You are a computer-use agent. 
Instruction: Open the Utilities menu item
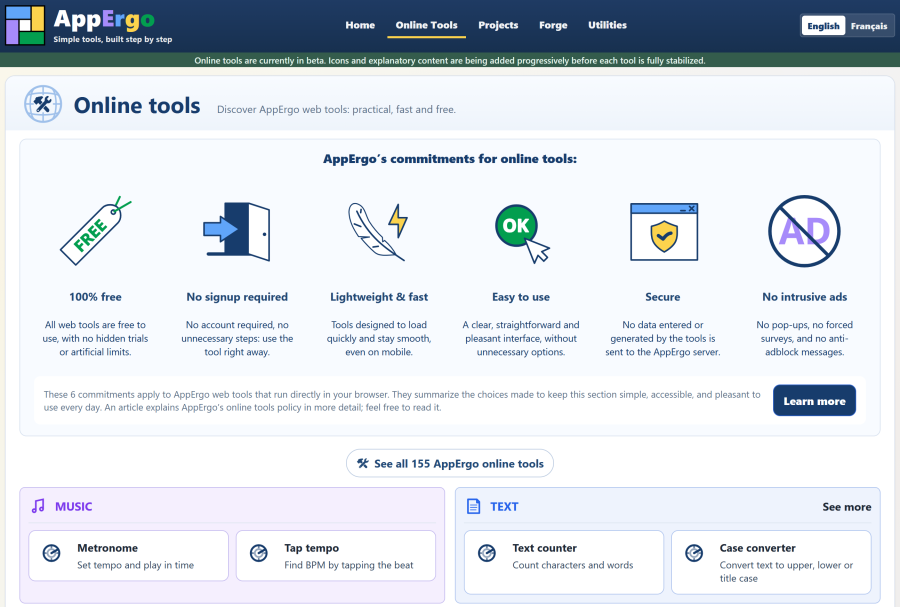pyautogui.click(x=607, y=25)
